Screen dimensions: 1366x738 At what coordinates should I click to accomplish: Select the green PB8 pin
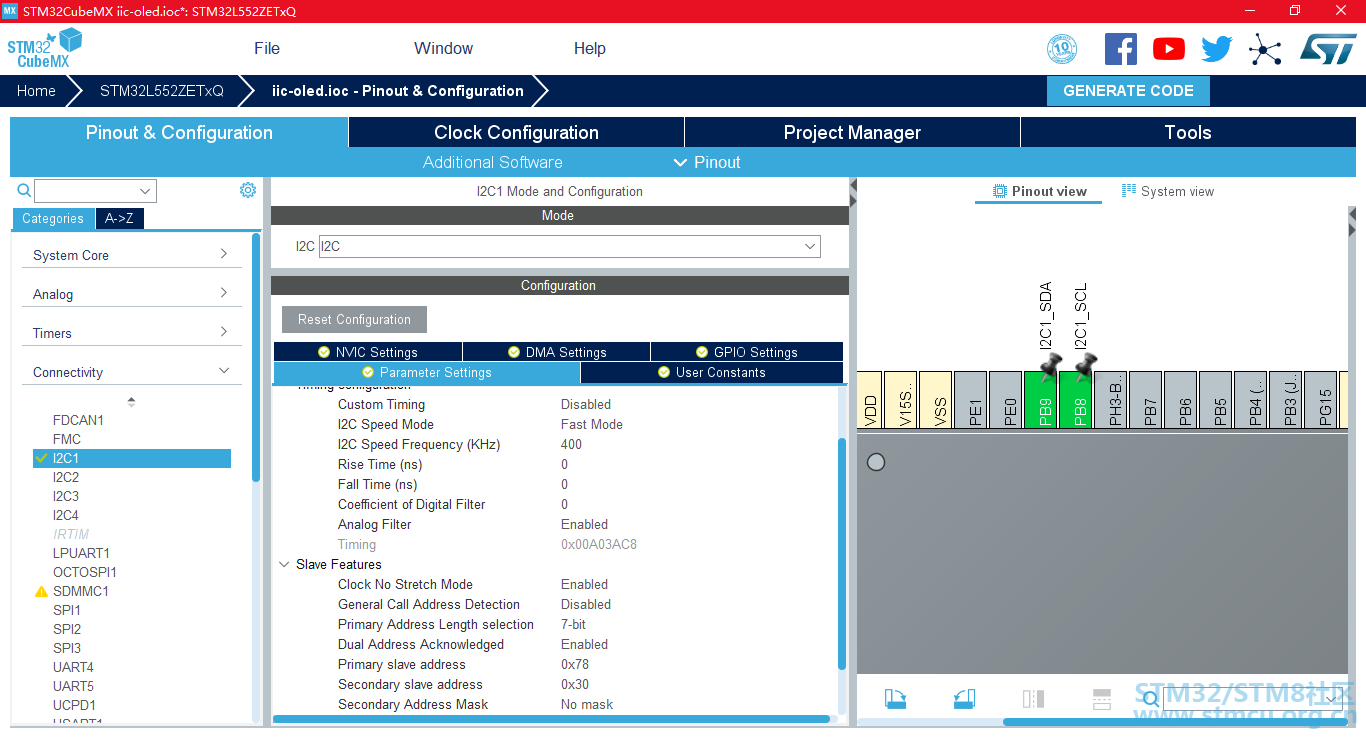[1076, 401]
